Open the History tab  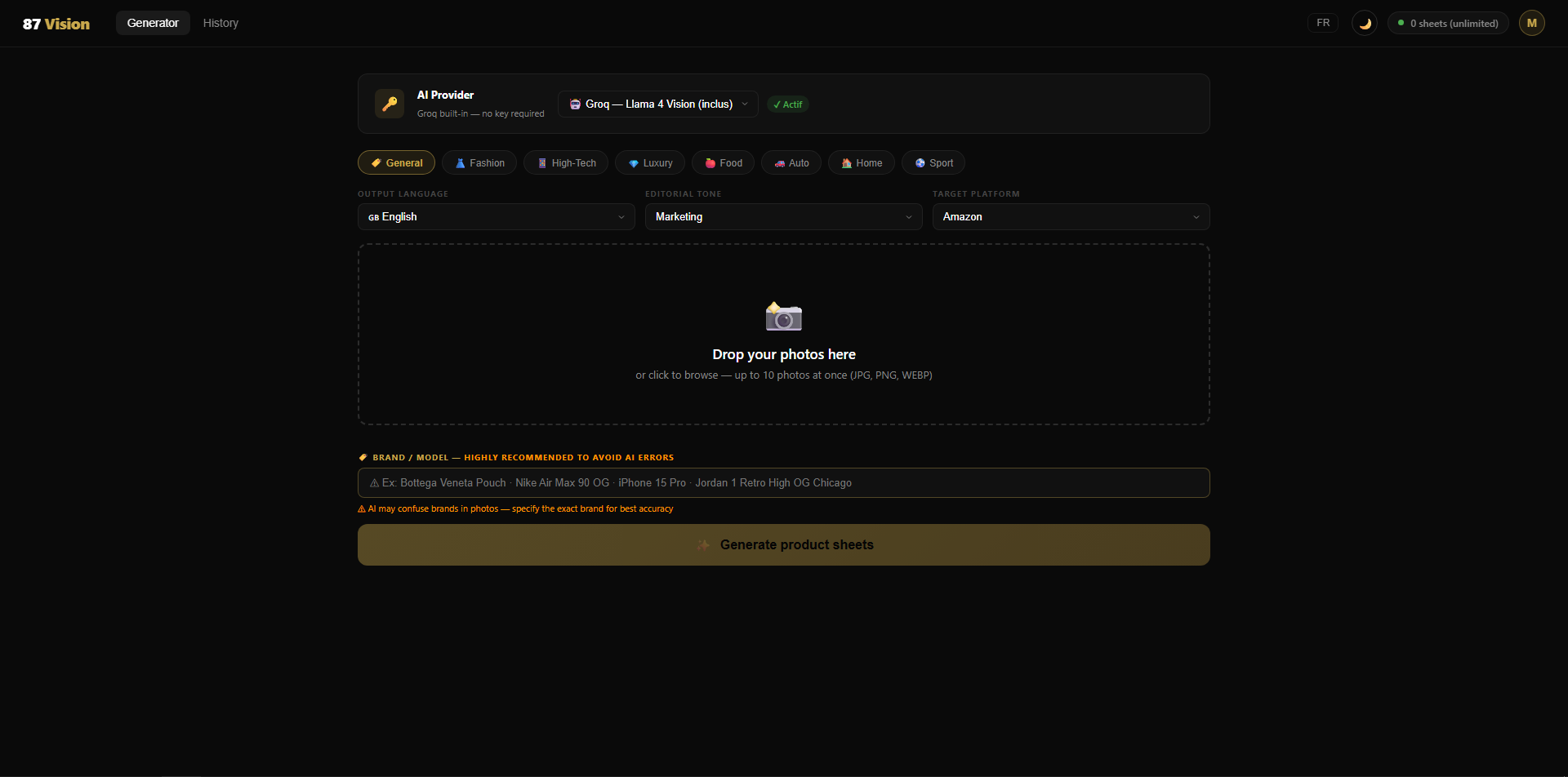click(220, 23)
